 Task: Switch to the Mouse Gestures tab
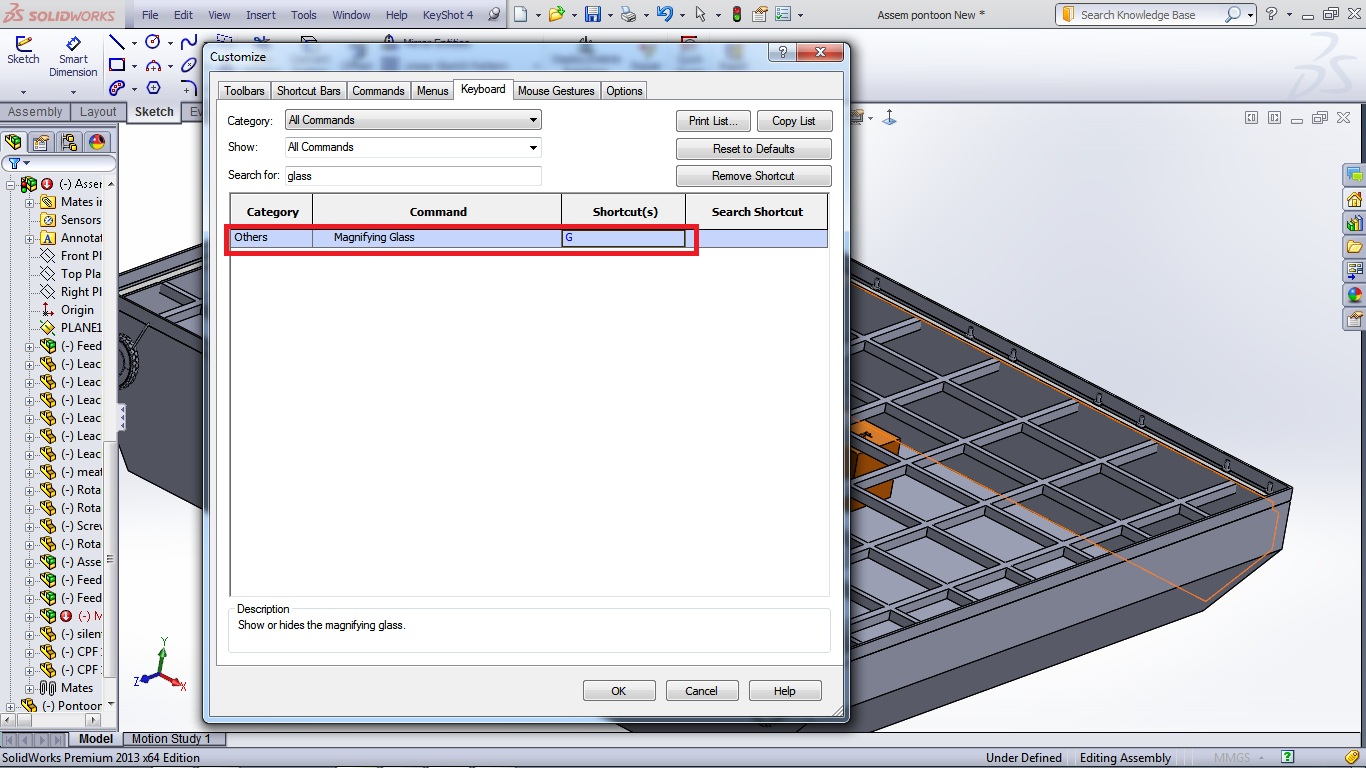pyautogui.click(x=556, y=91)
